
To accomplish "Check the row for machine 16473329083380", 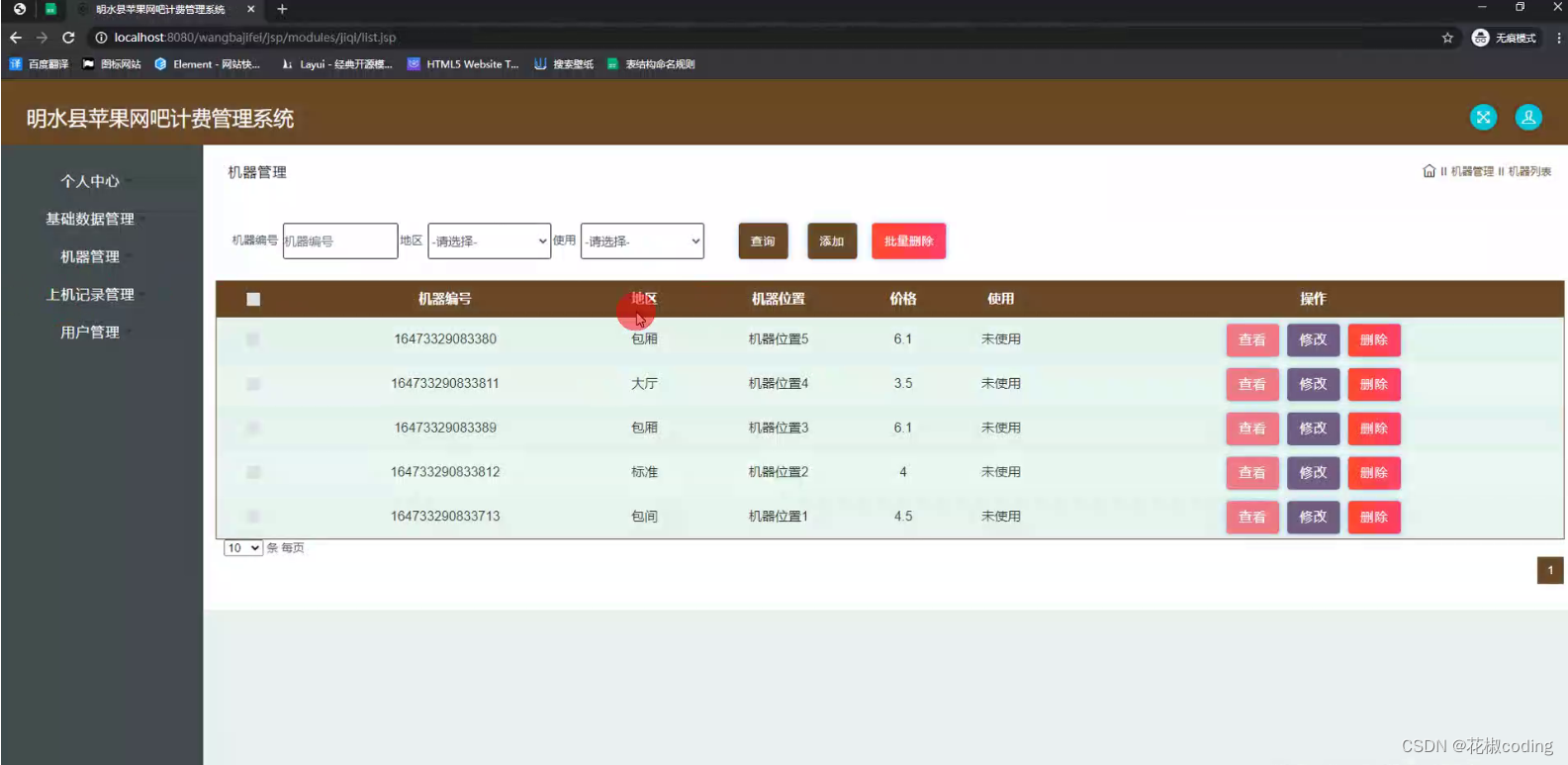I will (253, 339).
